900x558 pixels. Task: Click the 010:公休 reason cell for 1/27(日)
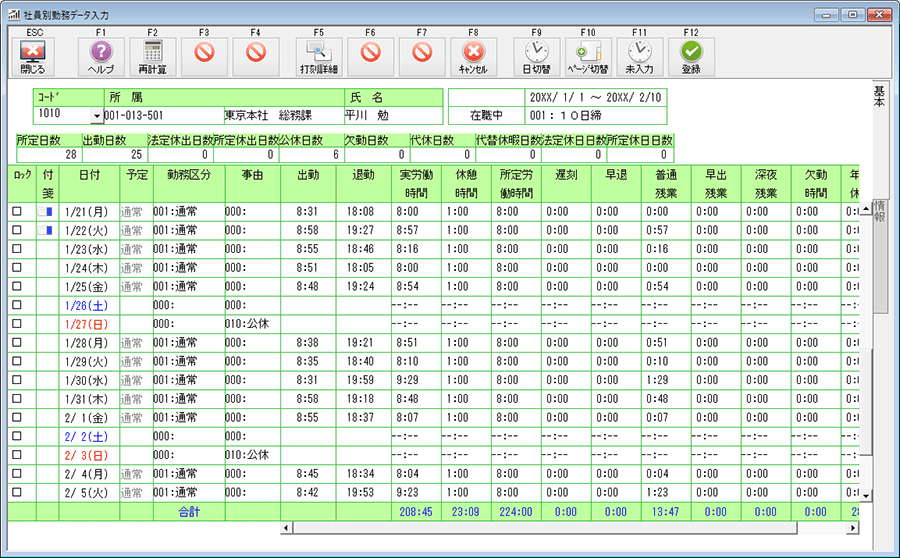point(253,324)
